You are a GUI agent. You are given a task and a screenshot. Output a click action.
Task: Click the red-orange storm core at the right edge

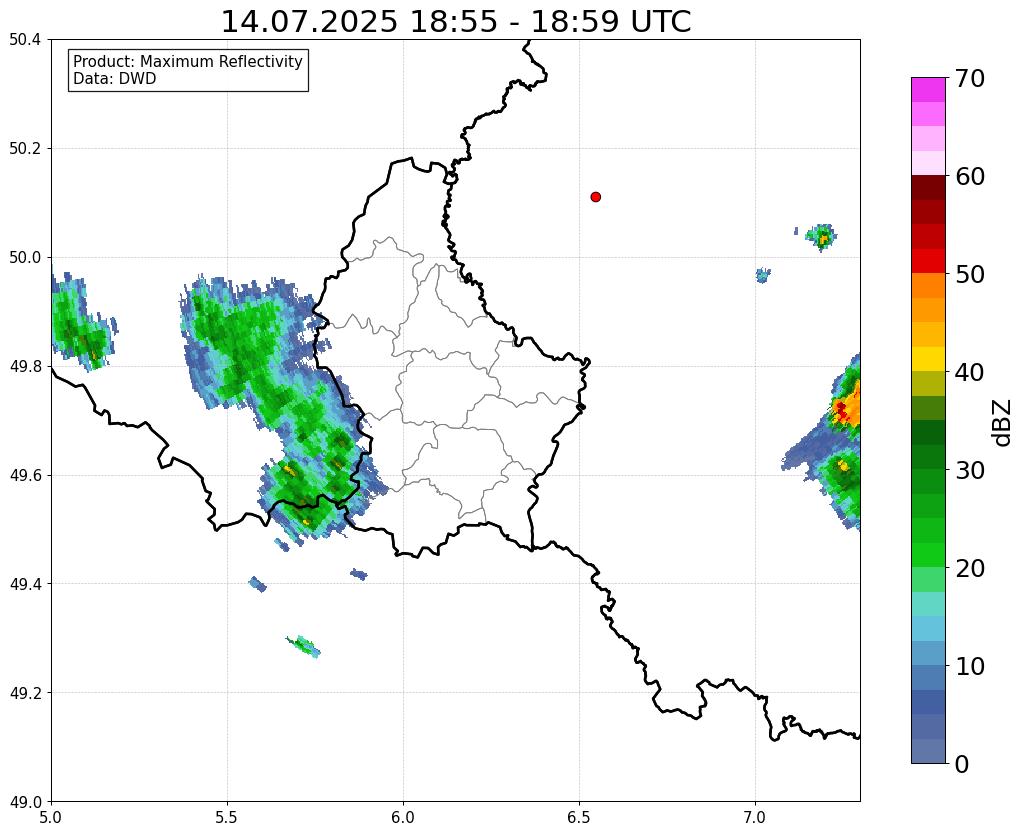tap(847, 409)
